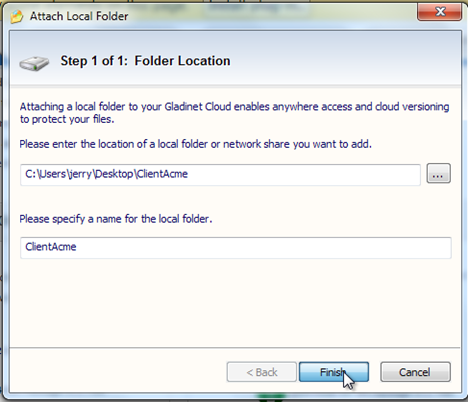The height and width of the screenshot is (402, 468).
Task: Click the 'Please specify a name' label
Action: pyautogui.click(x=116, y=219)
